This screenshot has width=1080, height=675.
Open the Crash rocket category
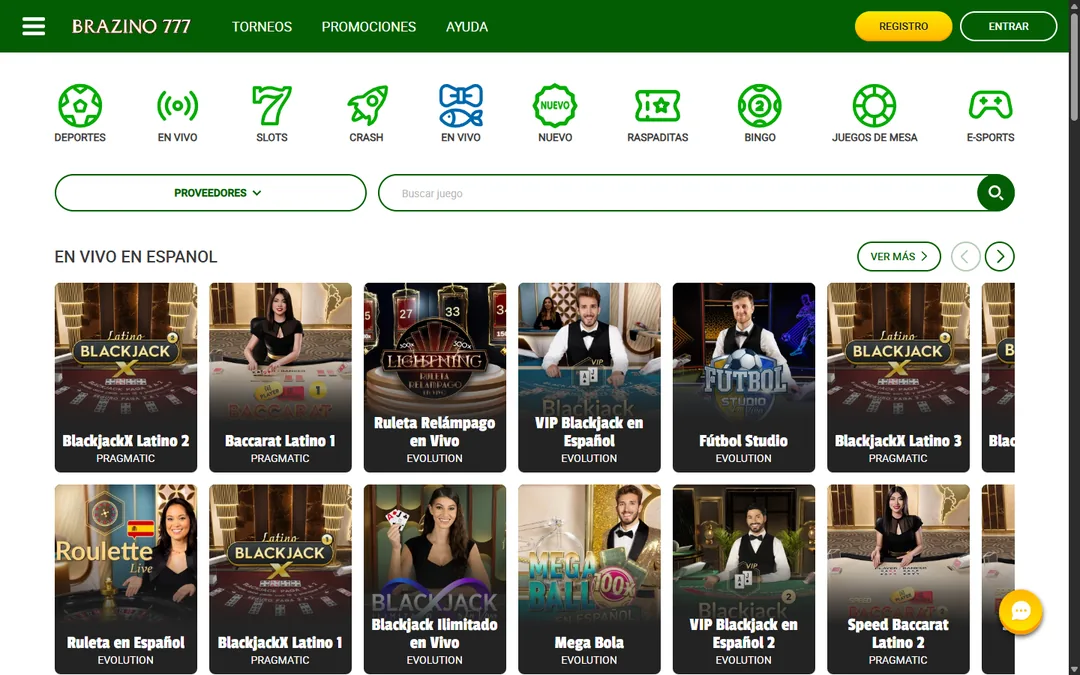(366, 113)
